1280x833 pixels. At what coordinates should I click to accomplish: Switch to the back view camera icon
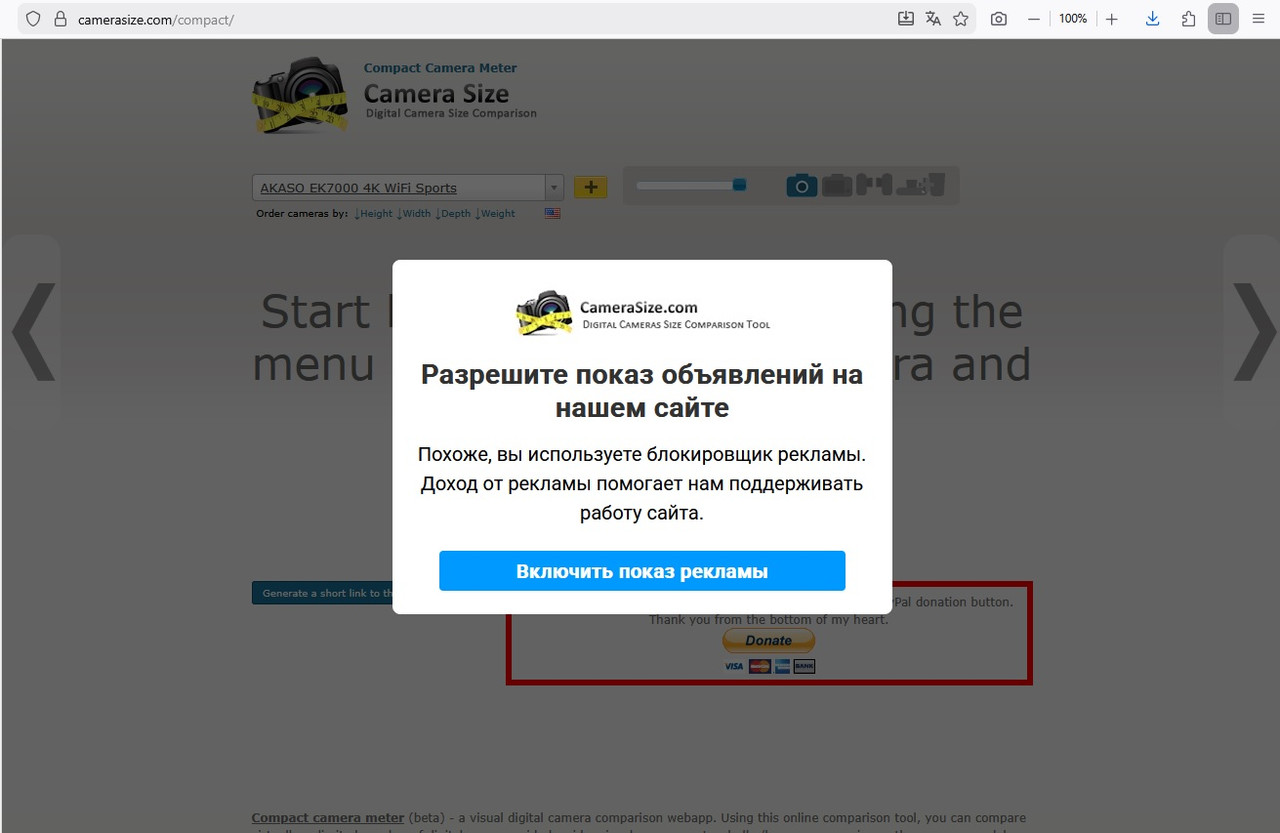pyautogui.click(x=837, y=186)
